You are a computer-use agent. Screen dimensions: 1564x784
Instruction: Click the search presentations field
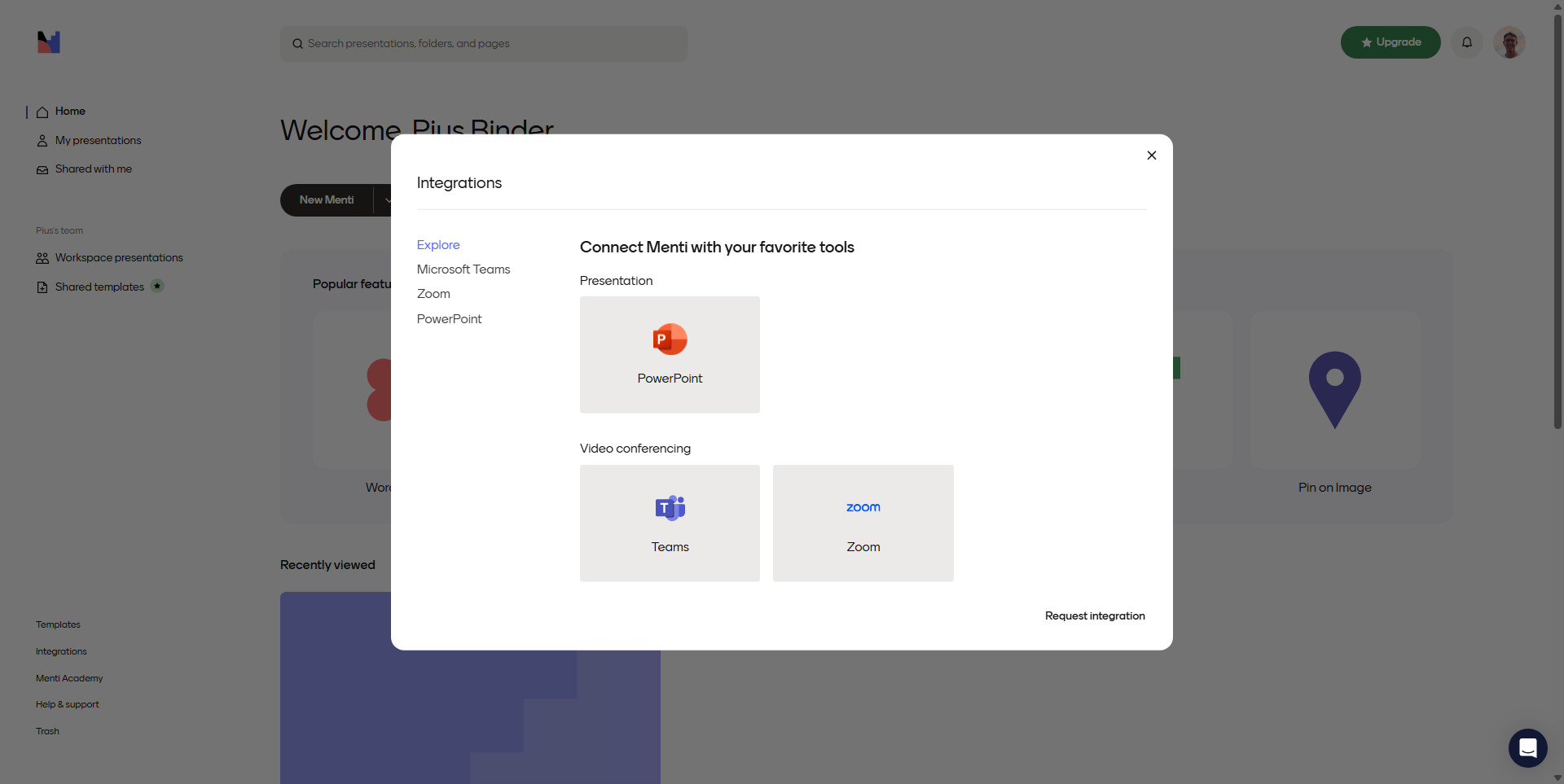(x=484, y=44)
